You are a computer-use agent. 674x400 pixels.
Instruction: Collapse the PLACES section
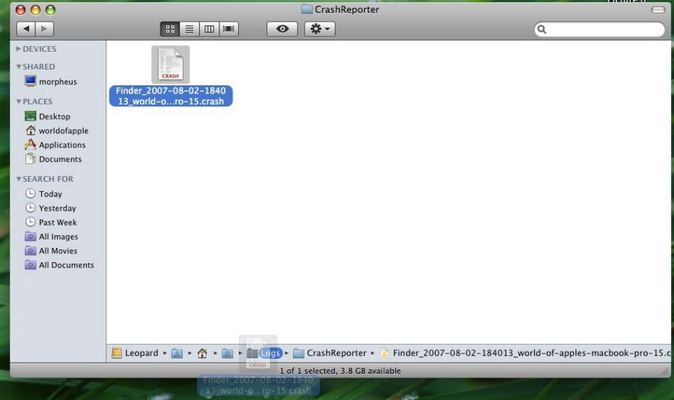coord(18,101)
